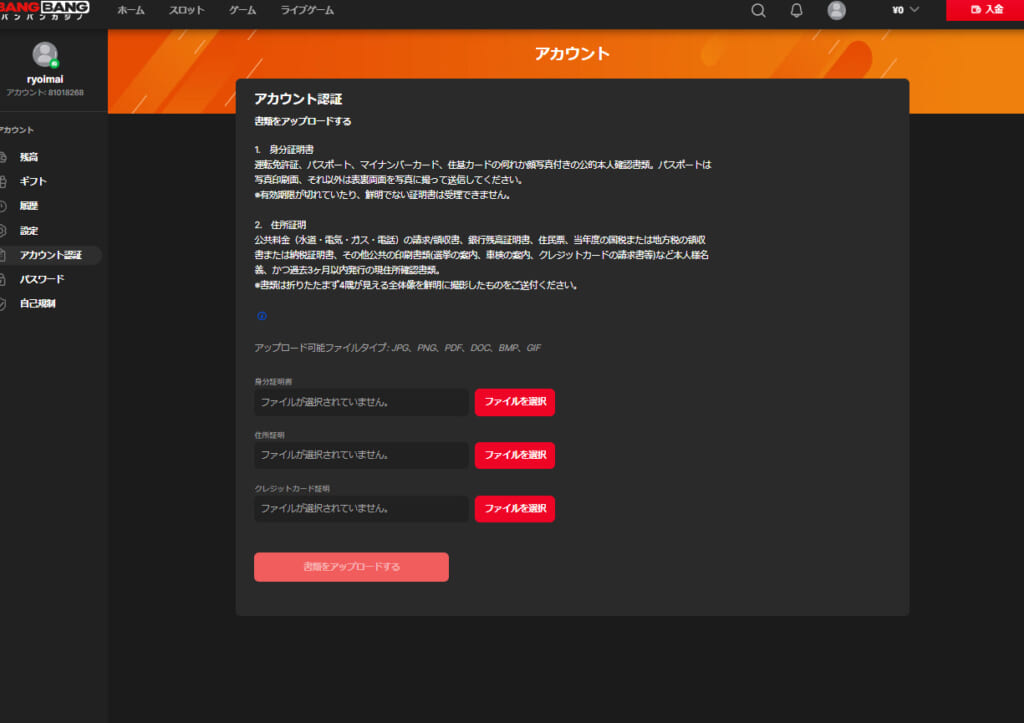Screen dimensions: 1024x723
Task: Click the blue info icon
Action: [x=262, y=316]
